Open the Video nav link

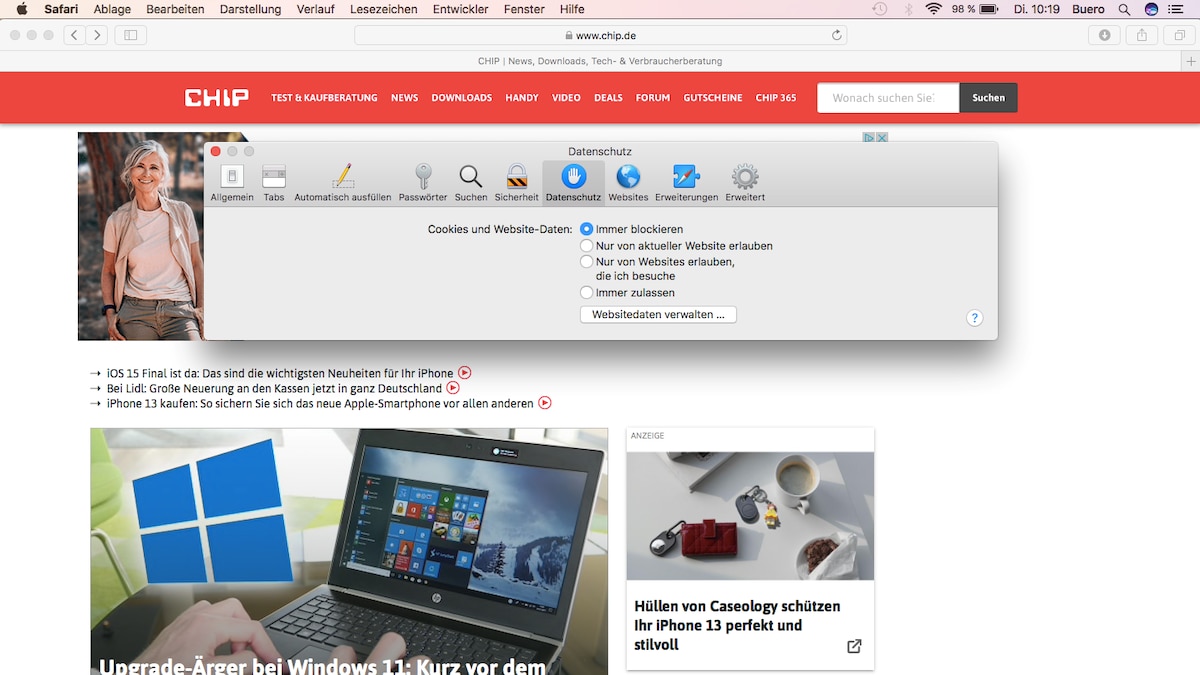coord(566,98)
